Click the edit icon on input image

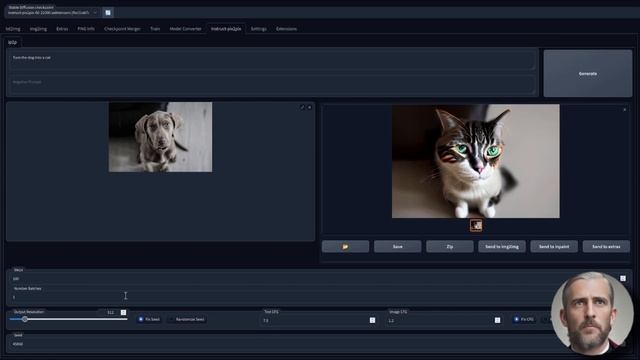click(302, 107)
